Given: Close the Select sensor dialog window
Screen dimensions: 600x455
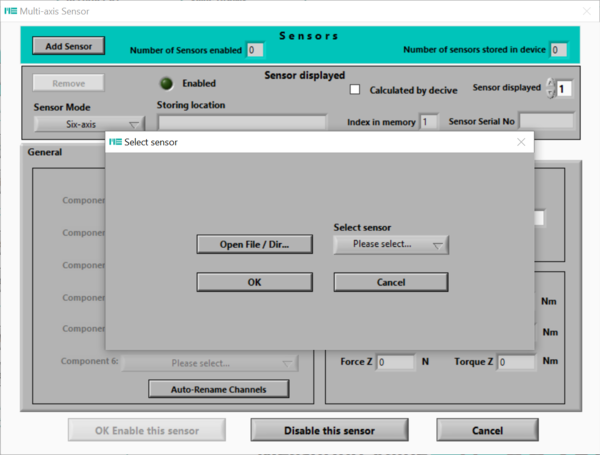Looking at the screenshot, I should tap(520, 143).
